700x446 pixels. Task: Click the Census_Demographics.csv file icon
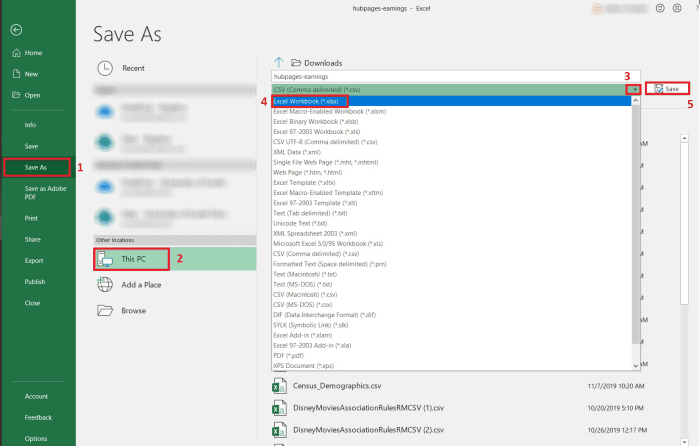click(279, 386)
